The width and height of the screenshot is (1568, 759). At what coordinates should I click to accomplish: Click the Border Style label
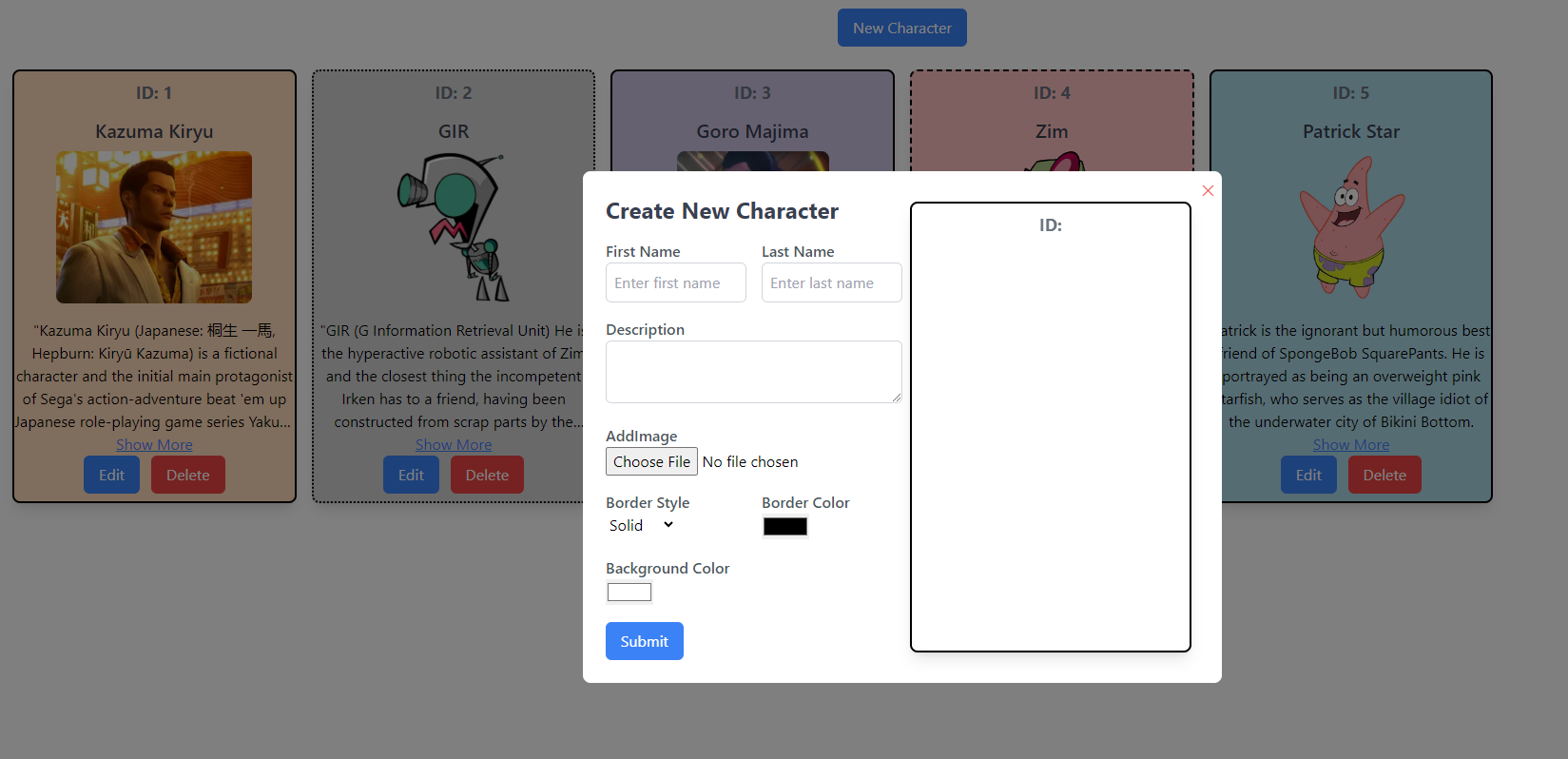pyautogui.click(x=648, y=502)
